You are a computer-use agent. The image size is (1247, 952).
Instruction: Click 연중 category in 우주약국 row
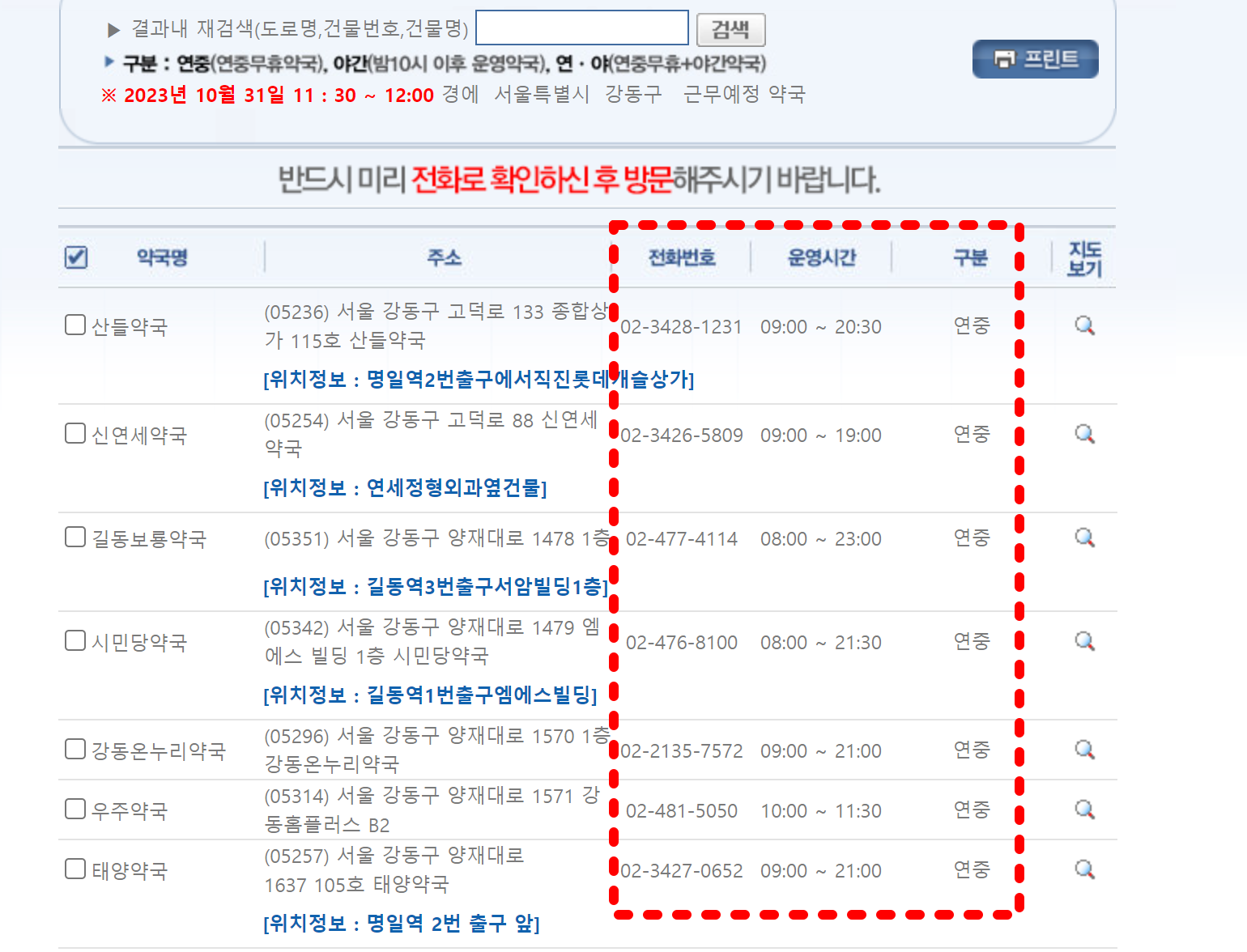pos(972,810)
